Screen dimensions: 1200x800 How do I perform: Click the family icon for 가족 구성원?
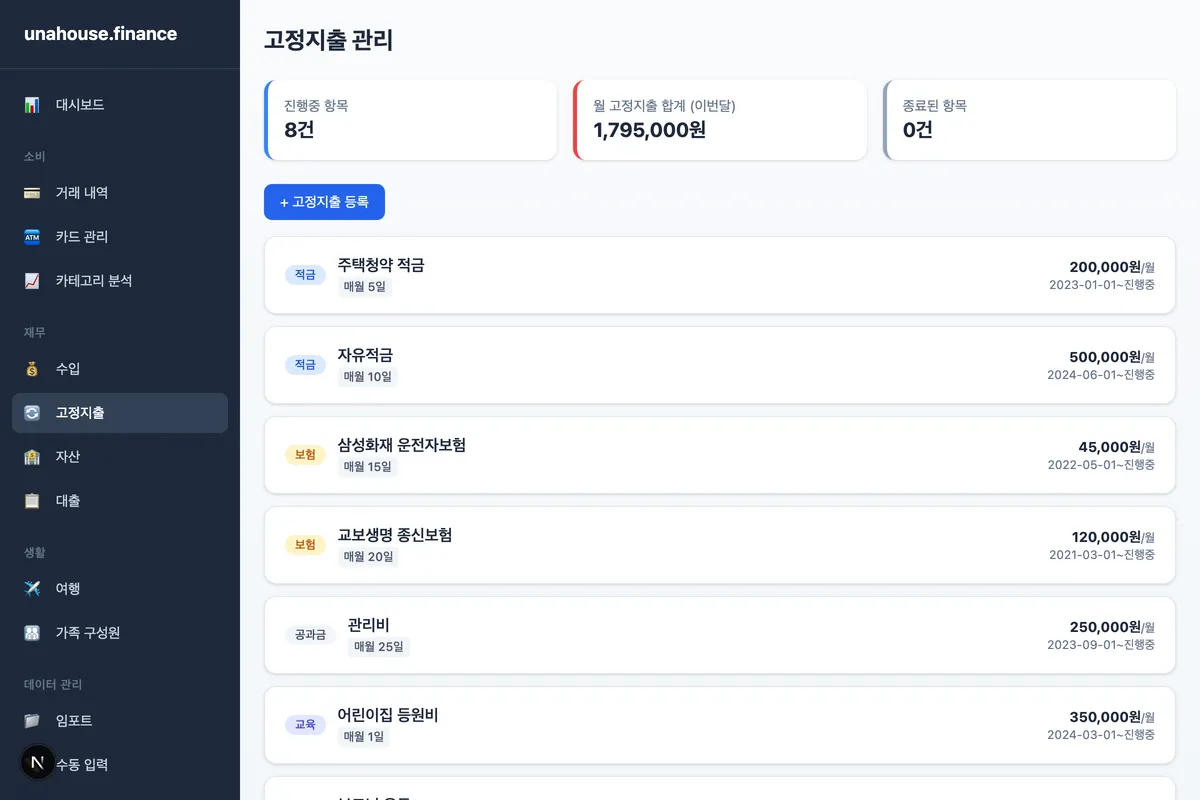coord(32,633)
